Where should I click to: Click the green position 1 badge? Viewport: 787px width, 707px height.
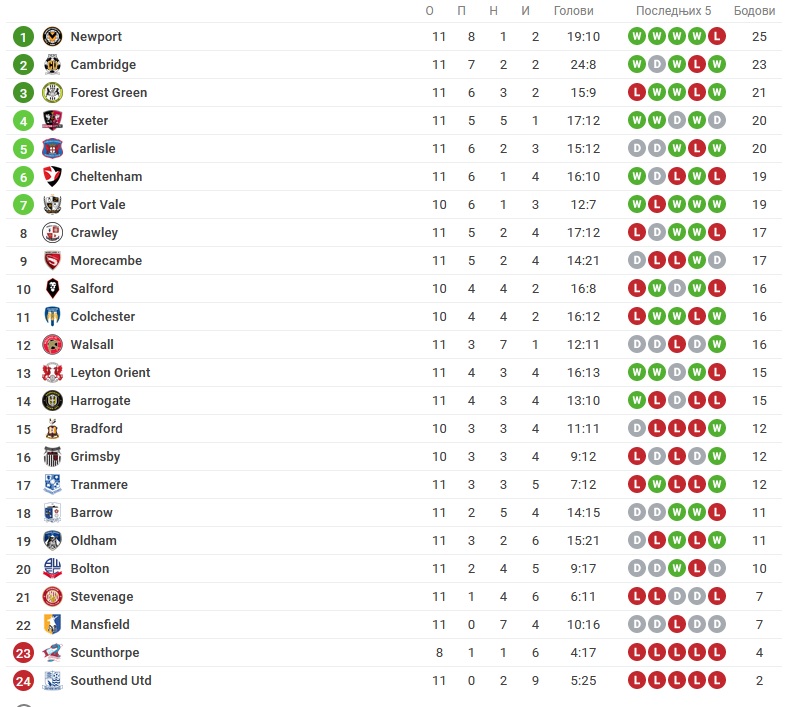tap(23, 37)
